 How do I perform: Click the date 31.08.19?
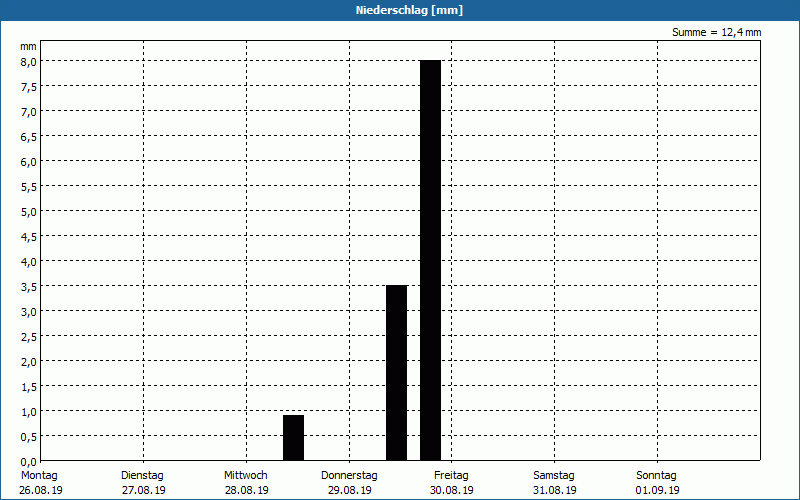click(555, 490)
